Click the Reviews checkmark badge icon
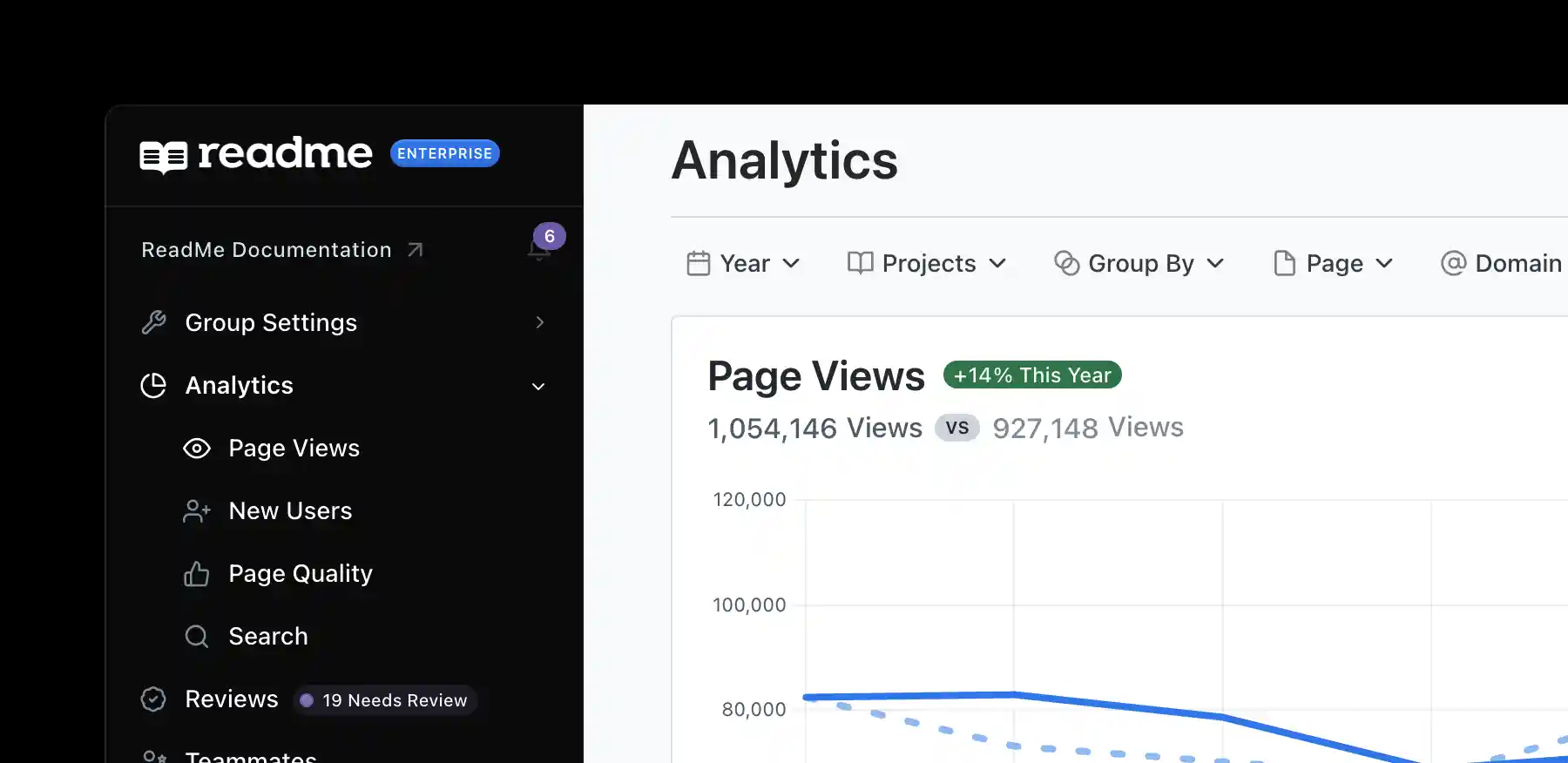1568x763 pixels. (x=153, y=699)
